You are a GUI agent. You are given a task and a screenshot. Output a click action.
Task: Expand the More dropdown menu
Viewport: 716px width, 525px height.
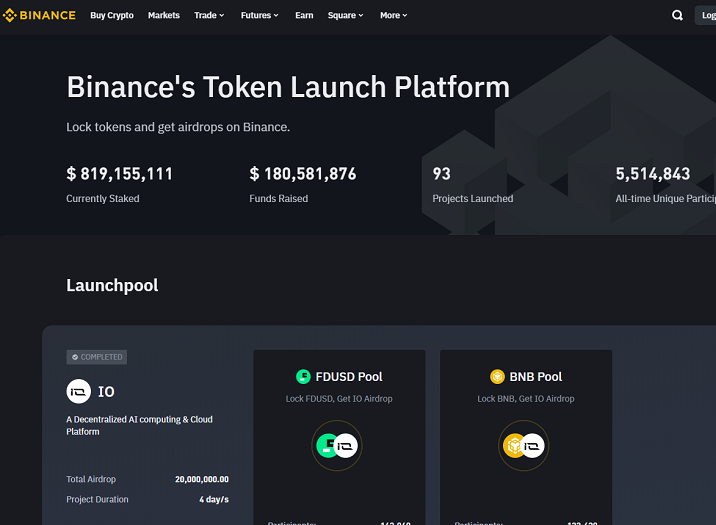coord(394,15)
